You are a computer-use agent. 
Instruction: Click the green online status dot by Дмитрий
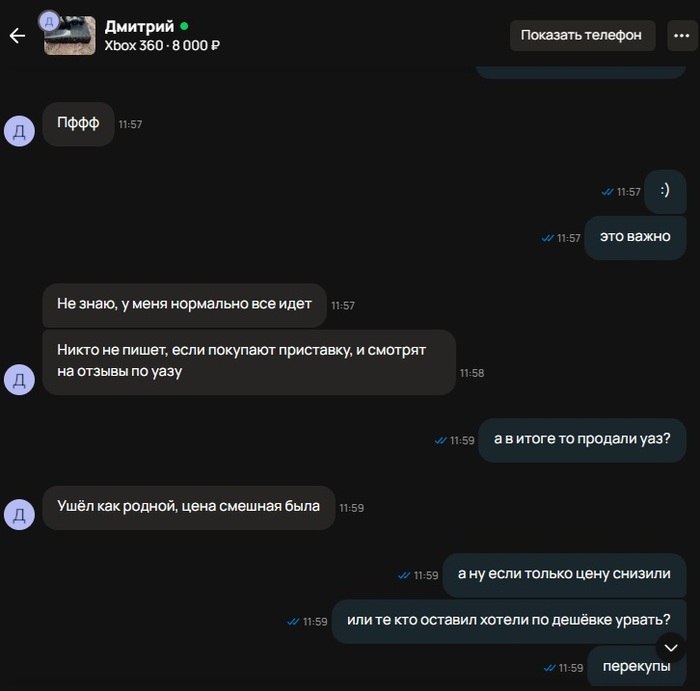click(x=184, y=26)
